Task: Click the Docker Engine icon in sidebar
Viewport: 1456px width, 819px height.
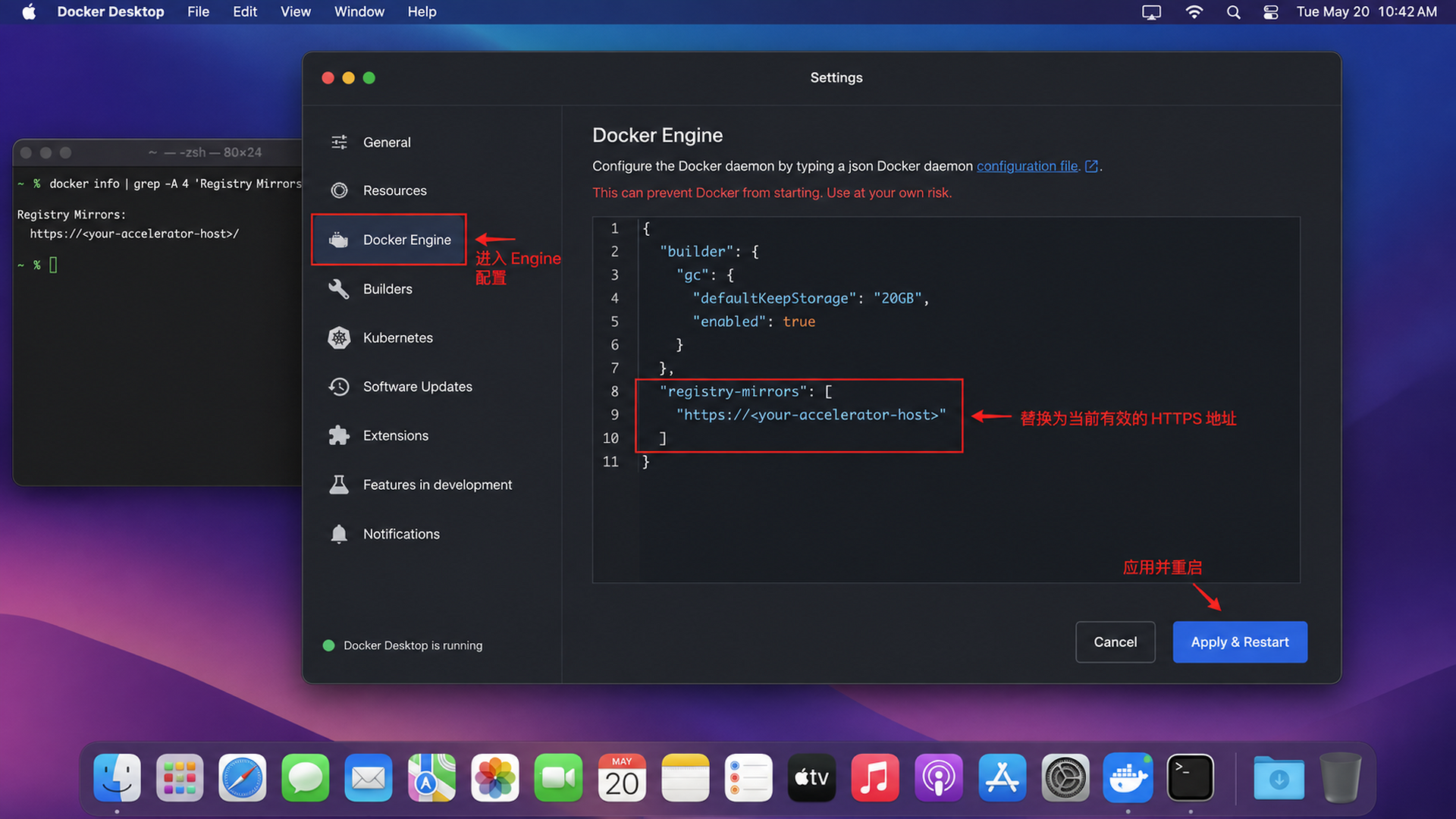Action: click(339, 240)
